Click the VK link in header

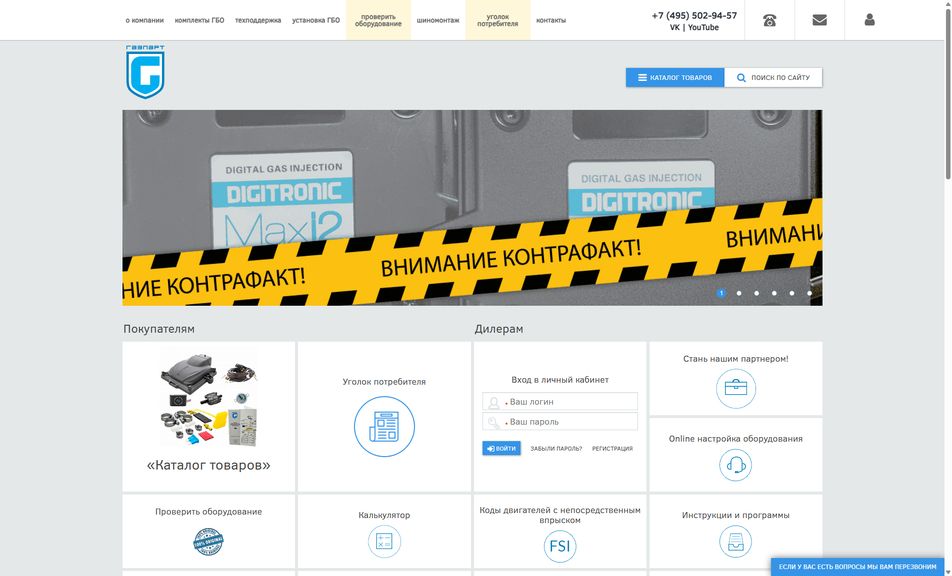pyautogui.click(x=675, y=27)
